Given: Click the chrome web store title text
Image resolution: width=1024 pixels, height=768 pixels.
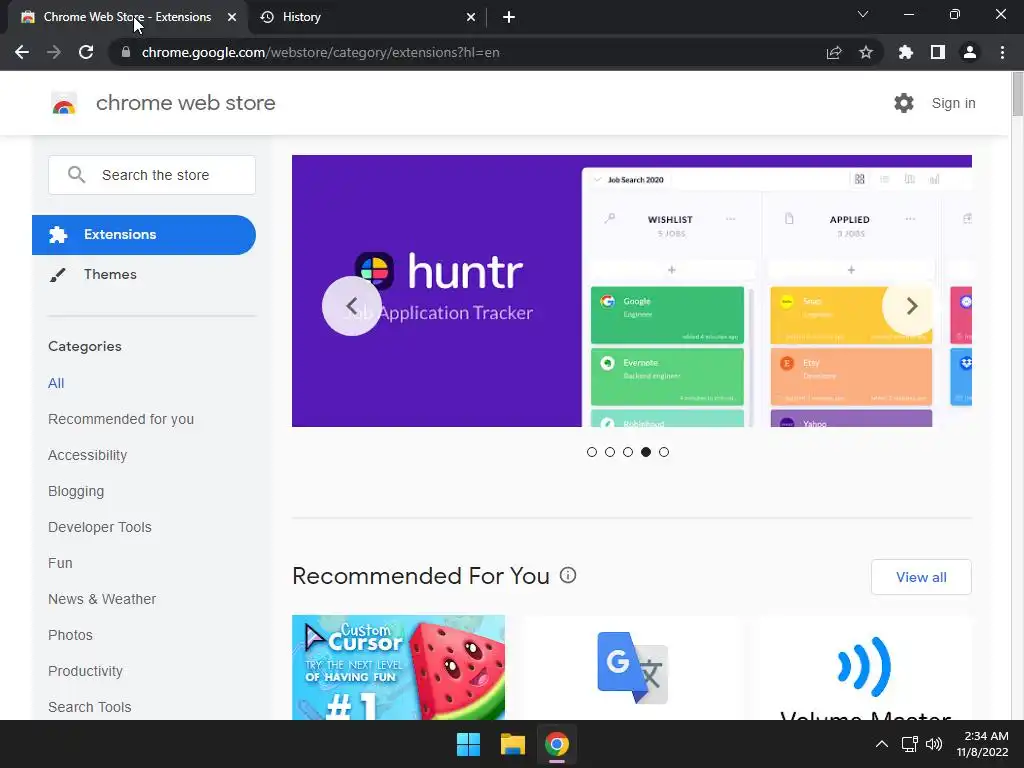Looking at the screenshot, I should coord(185,103).
